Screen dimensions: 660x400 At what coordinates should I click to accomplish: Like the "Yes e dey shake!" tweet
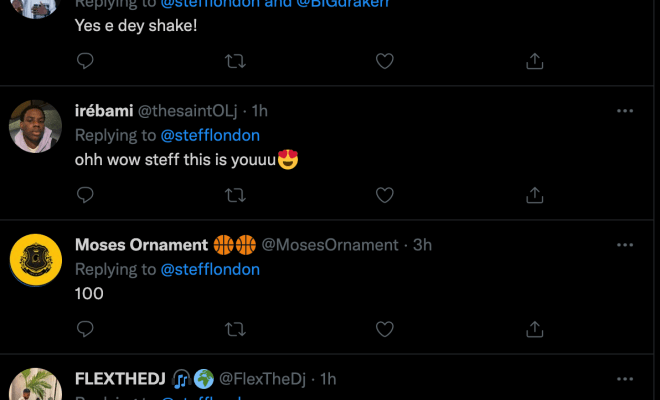tap(384, 61)
